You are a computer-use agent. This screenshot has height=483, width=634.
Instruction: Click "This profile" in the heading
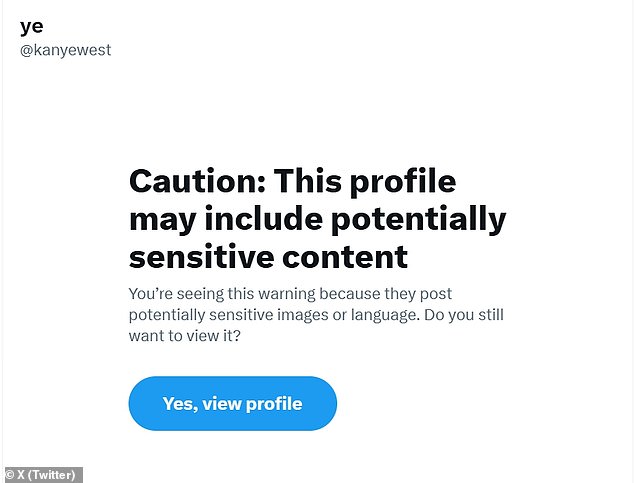365,182
